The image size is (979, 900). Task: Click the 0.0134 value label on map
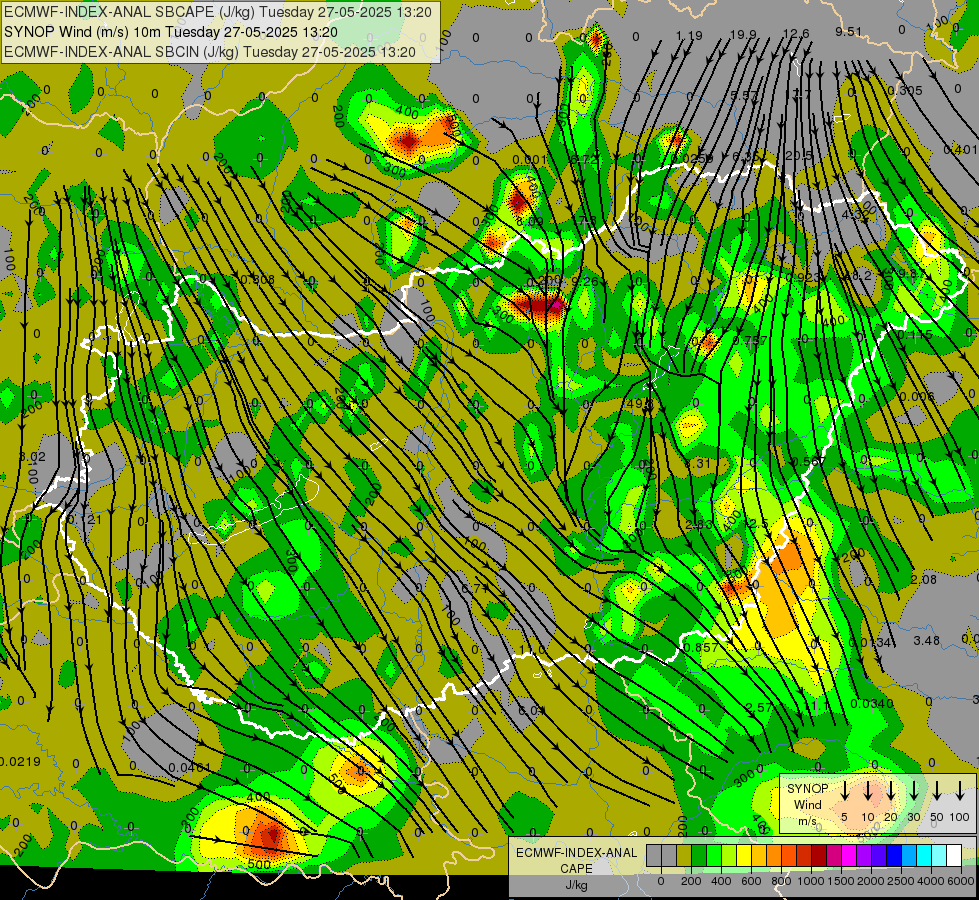coord(870,643)
